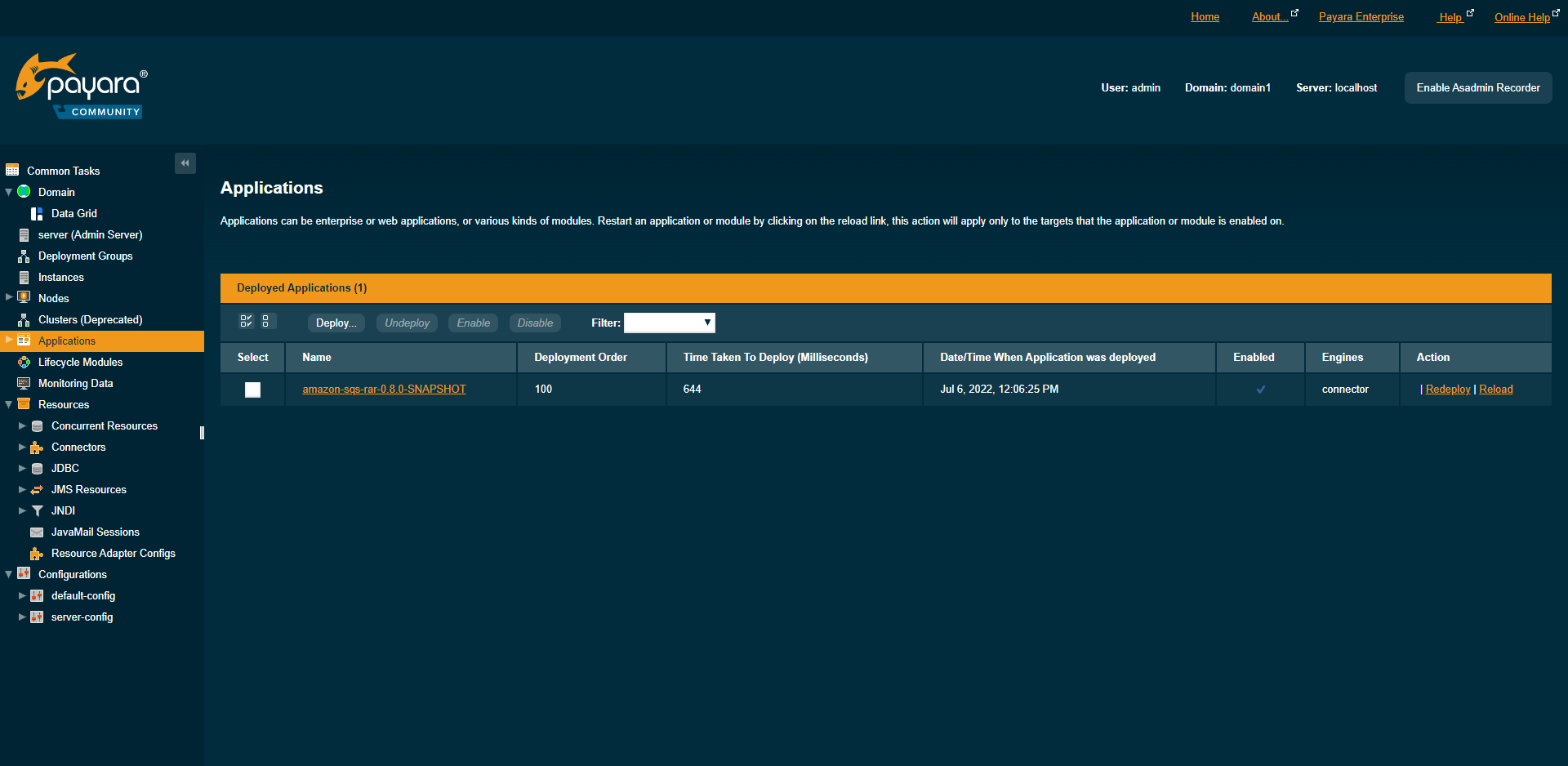
Task: Click the Common Tasks icon
Action: pos(13,170)
